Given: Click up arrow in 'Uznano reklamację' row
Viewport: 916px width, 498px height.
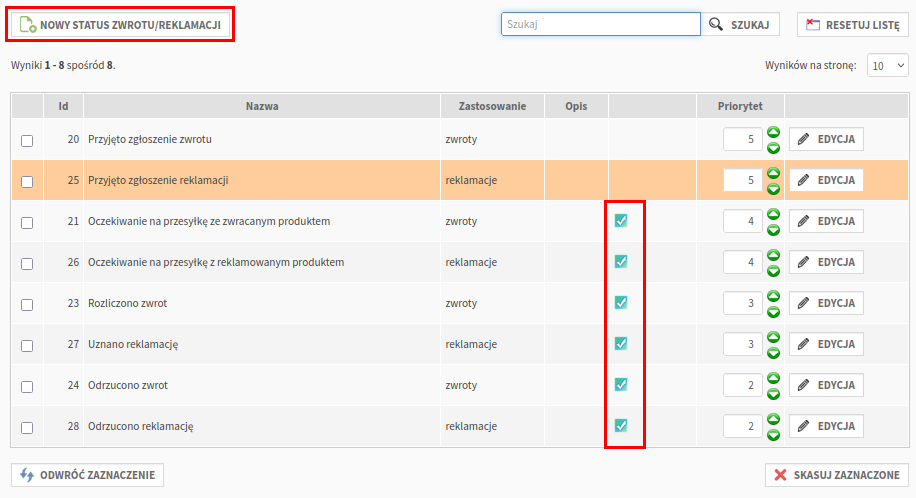Looking at the screenshot, I should tap(773, 337).
